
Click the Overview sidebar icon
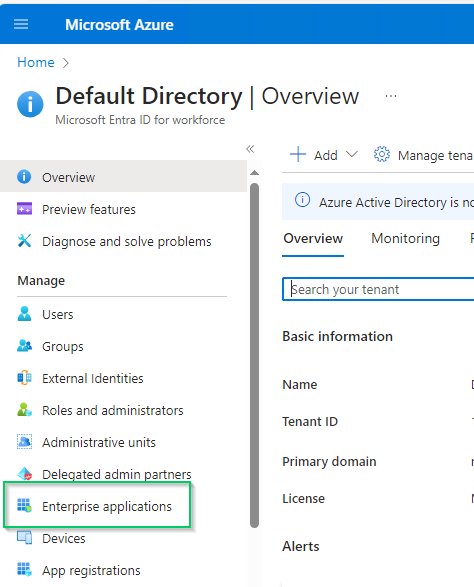pyautogui.click(x=24, y=177)
